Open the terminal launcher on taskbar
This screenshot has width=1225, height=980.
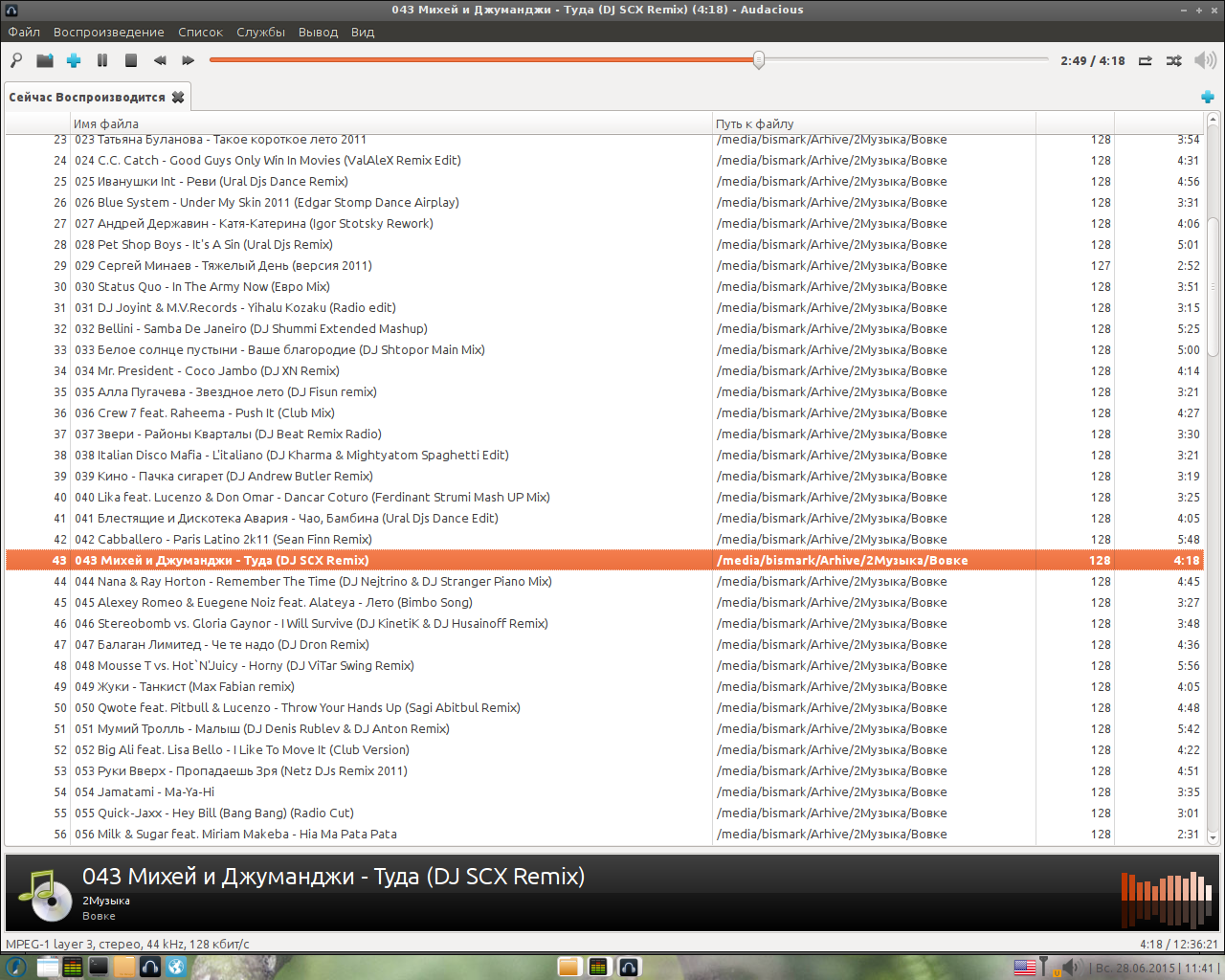[x=99, y=967]
